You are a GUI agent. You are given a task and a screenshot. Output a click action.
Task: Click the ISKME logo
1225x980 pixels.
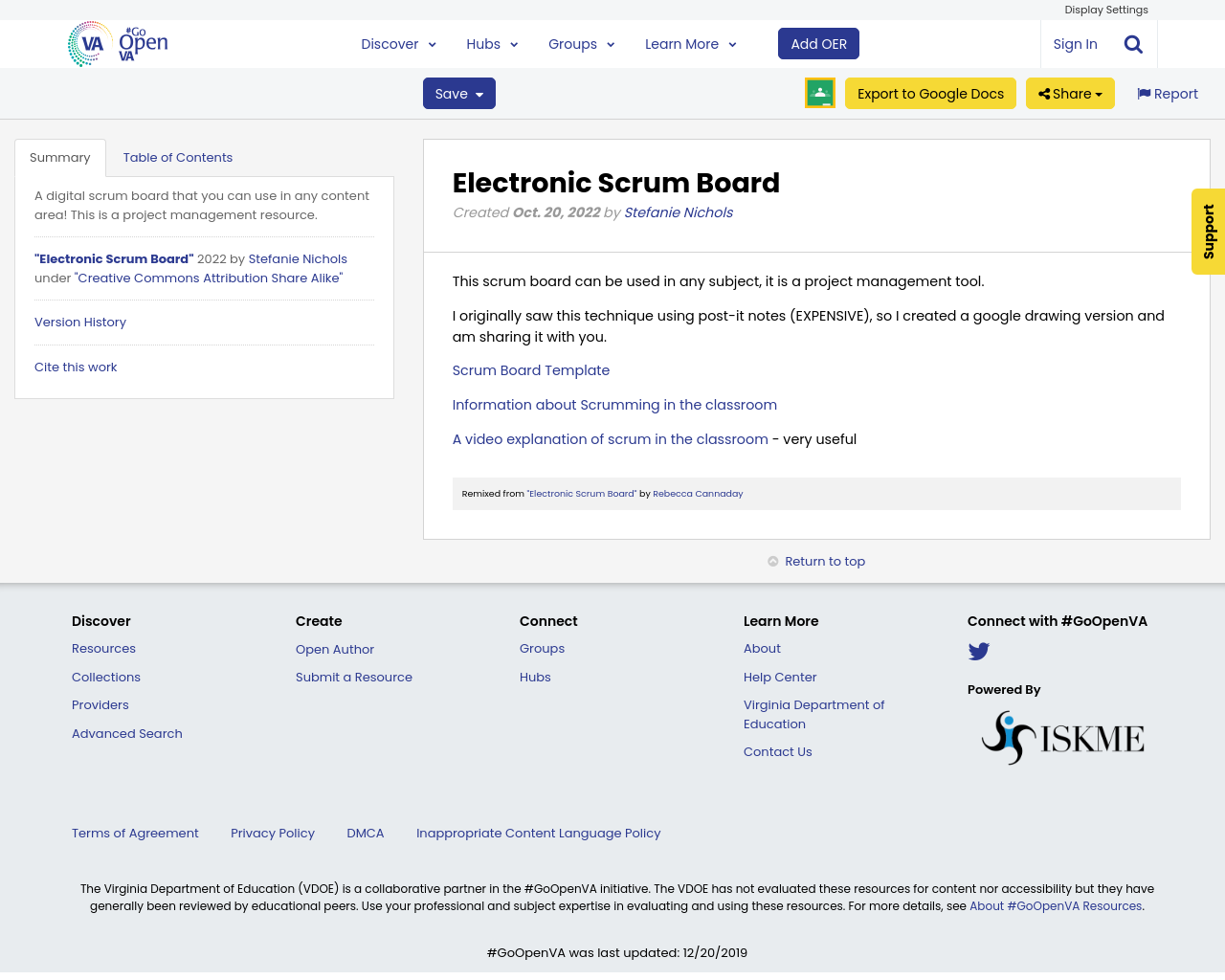click(1062, 737)
